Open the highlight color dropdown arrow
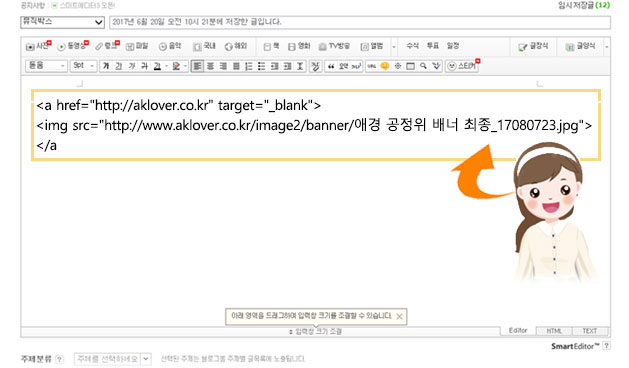Image resolution: width=629 pixels, height=368 pixels. (185, 66)
